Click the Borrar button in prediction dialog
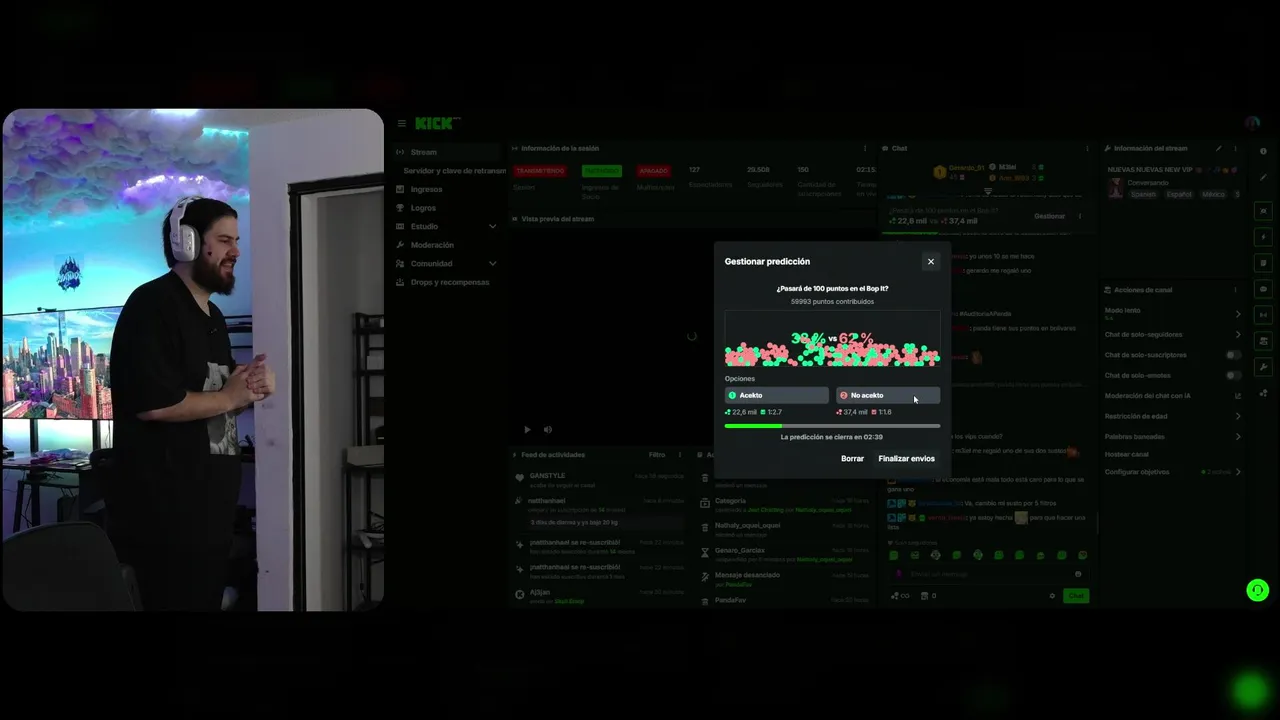Screen dimensions: 1280x720 point(852,459)
